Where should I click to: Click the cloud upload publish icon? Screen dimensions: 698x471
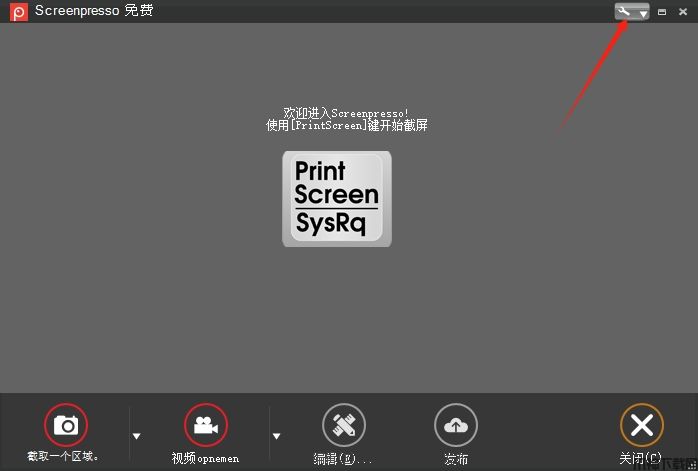click(456, 425)
